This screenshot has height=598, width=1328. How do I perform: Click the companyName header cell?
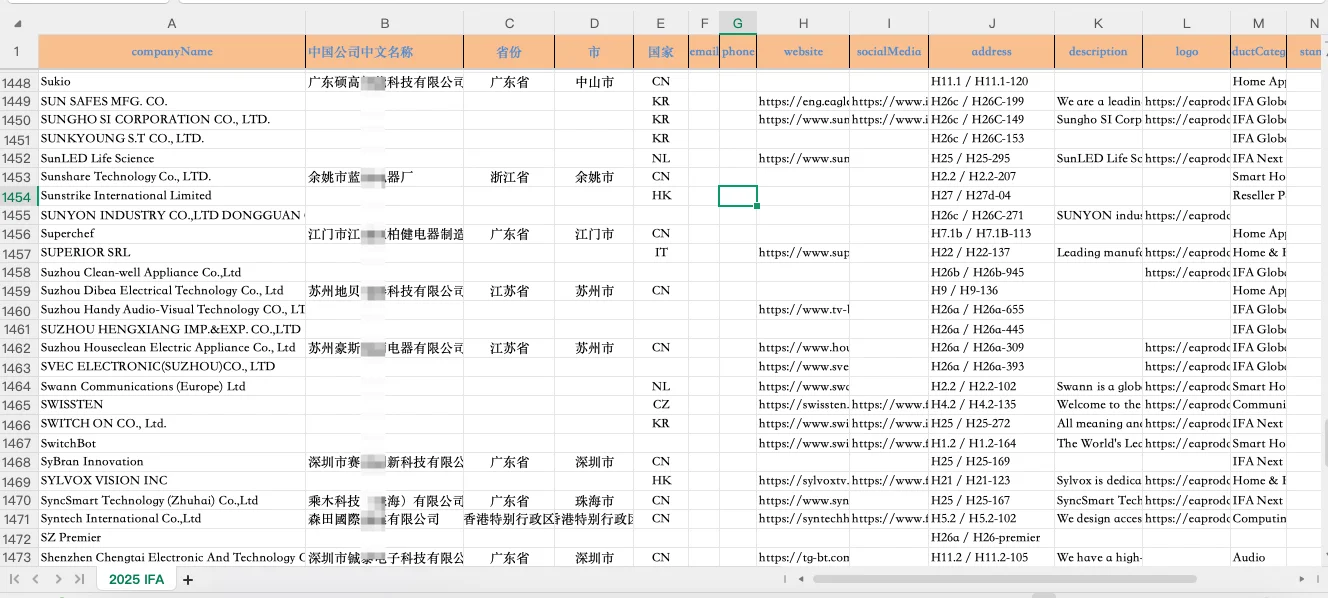pyautogui.click(x=172, y=51)
